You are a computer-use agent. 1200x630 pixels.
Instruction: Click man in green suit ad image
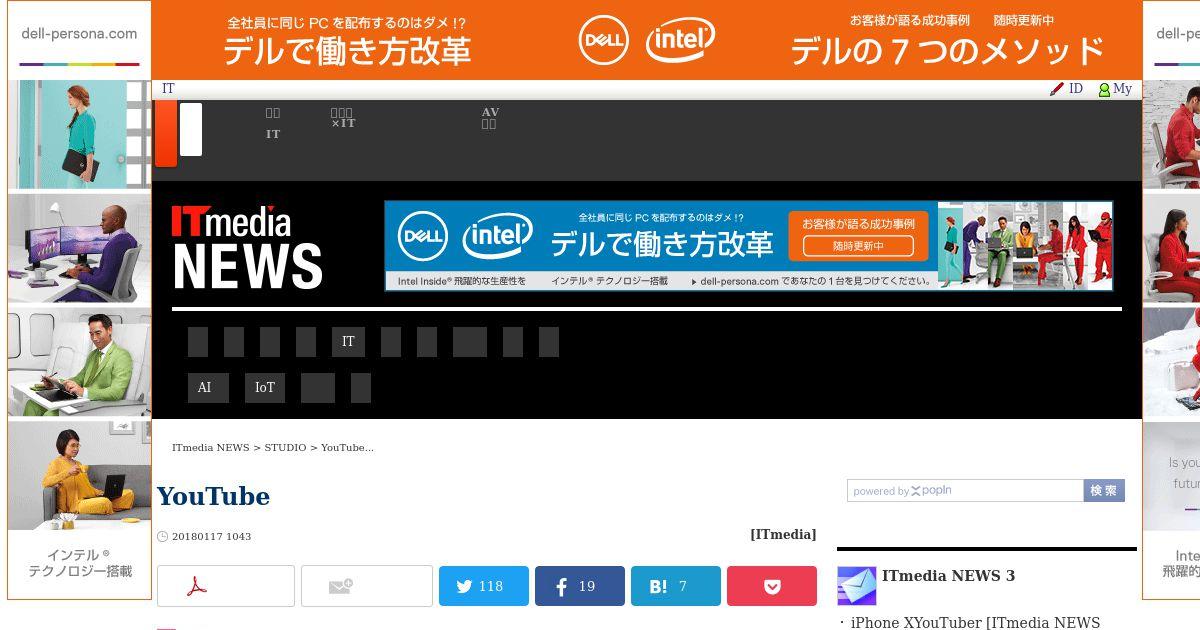[80, 362]
